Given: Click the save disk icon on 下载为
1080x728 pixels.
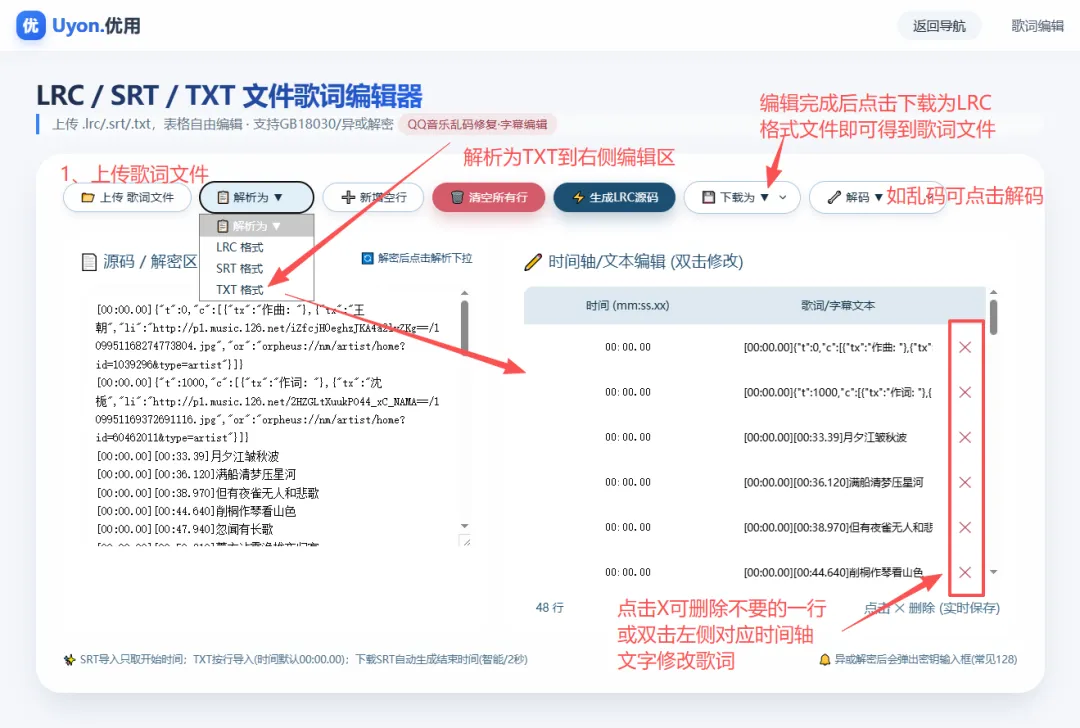Looking at the screenshot, I should [x=708, y=198].
